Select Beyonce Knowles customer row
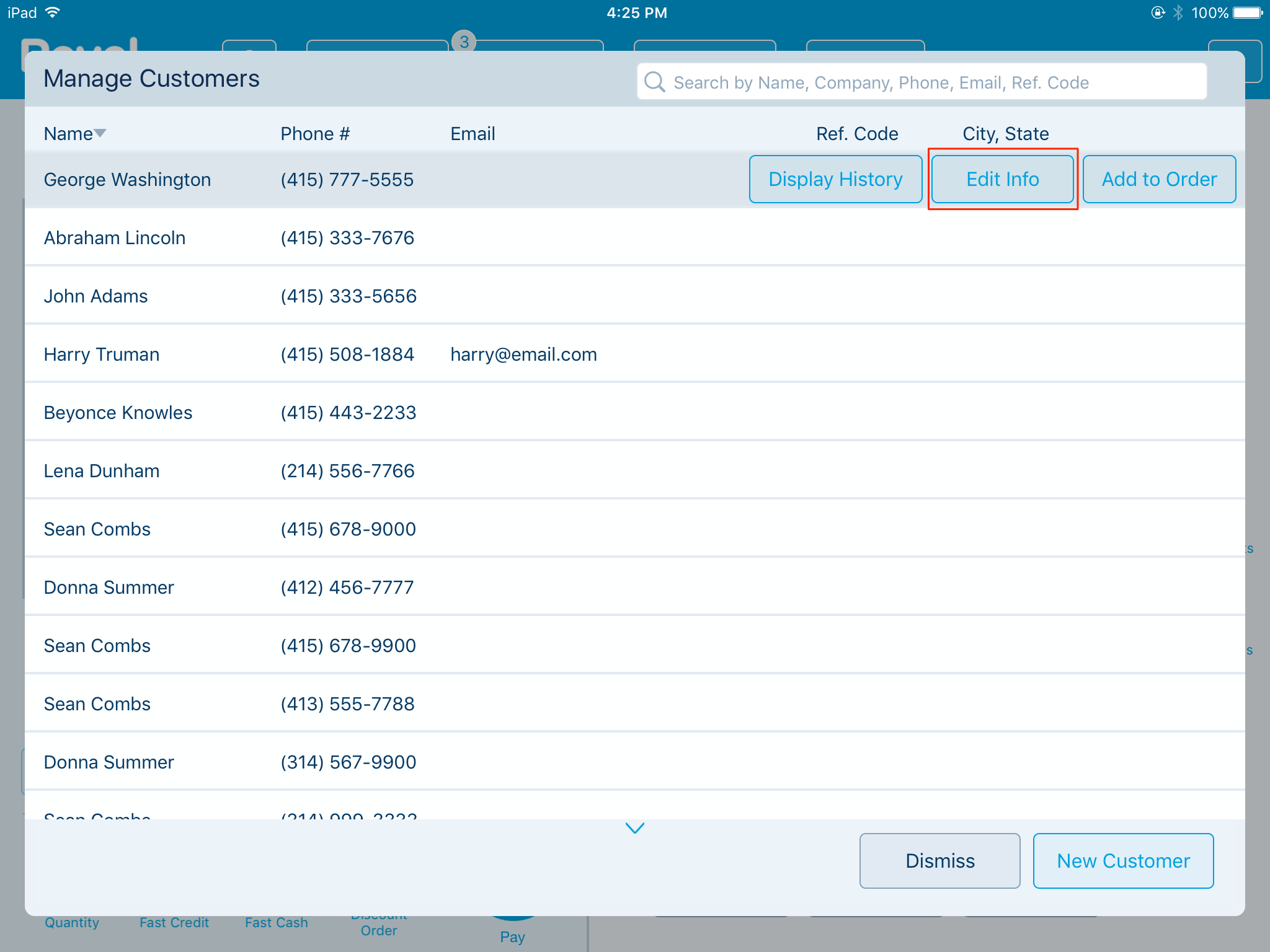 tap(634, 412)
